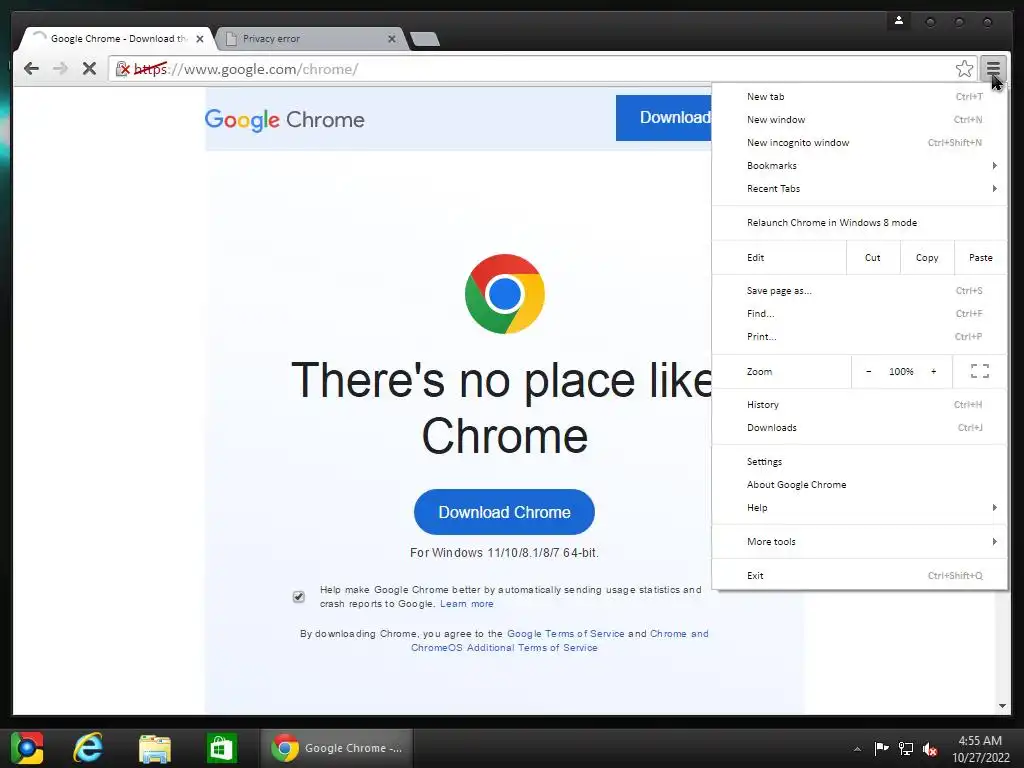Viewport: 1024px width, 768px height.
Task: Click Copy in the Edit row
Action: (x=927, y=258)
